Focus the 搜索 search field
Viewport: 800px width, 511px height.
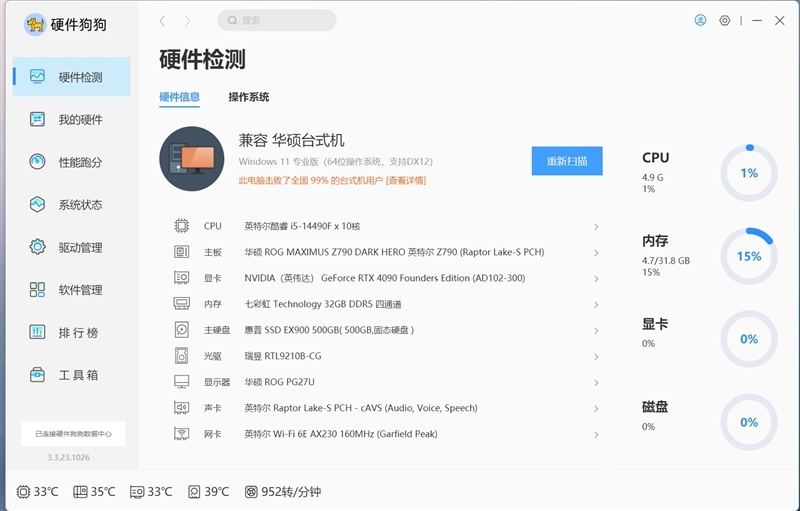click(x=277, y=20)
